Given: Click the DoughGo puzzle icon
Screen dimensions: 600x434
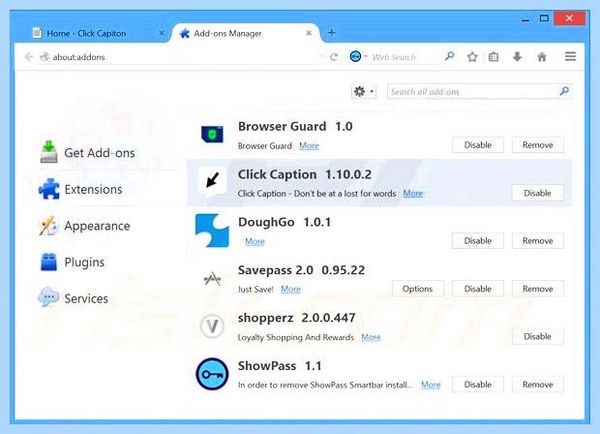Looking at the screenshot, I should tap(212, 230).
